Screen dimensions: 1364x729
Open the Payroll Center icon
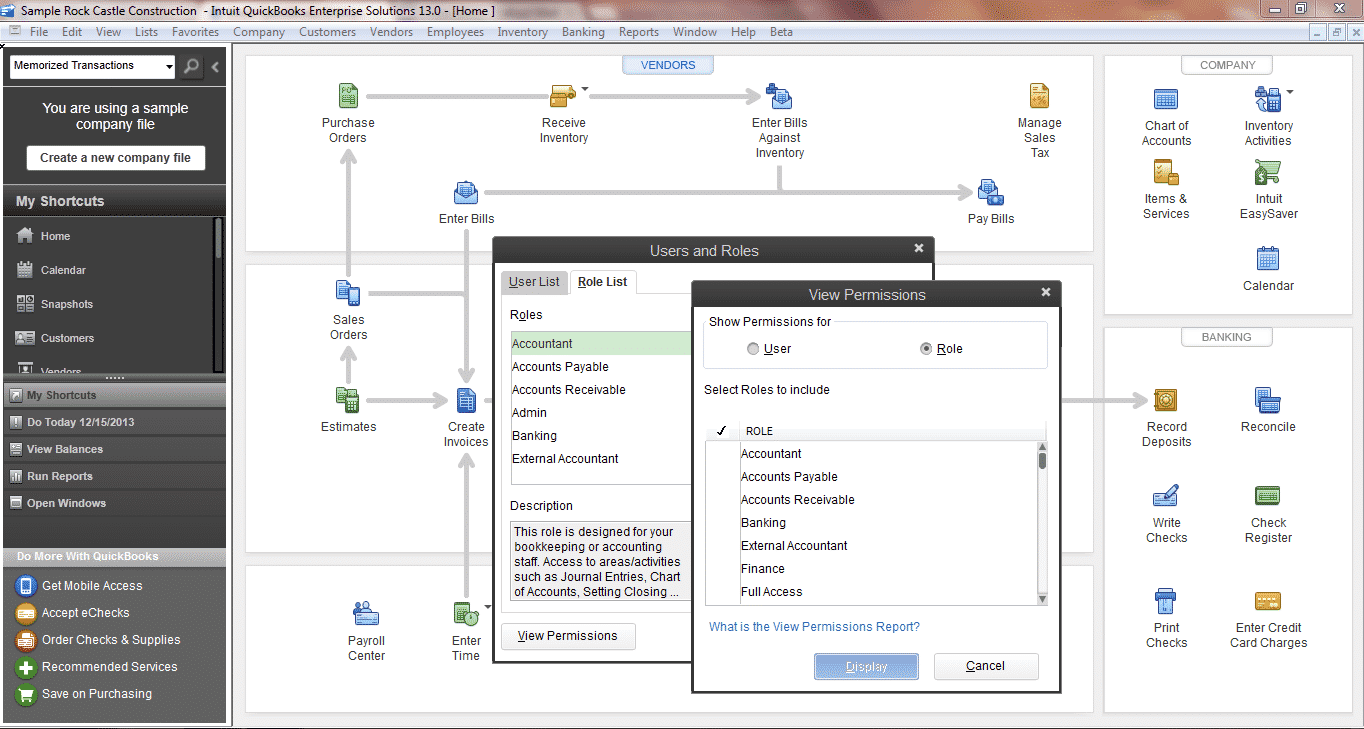366,614
